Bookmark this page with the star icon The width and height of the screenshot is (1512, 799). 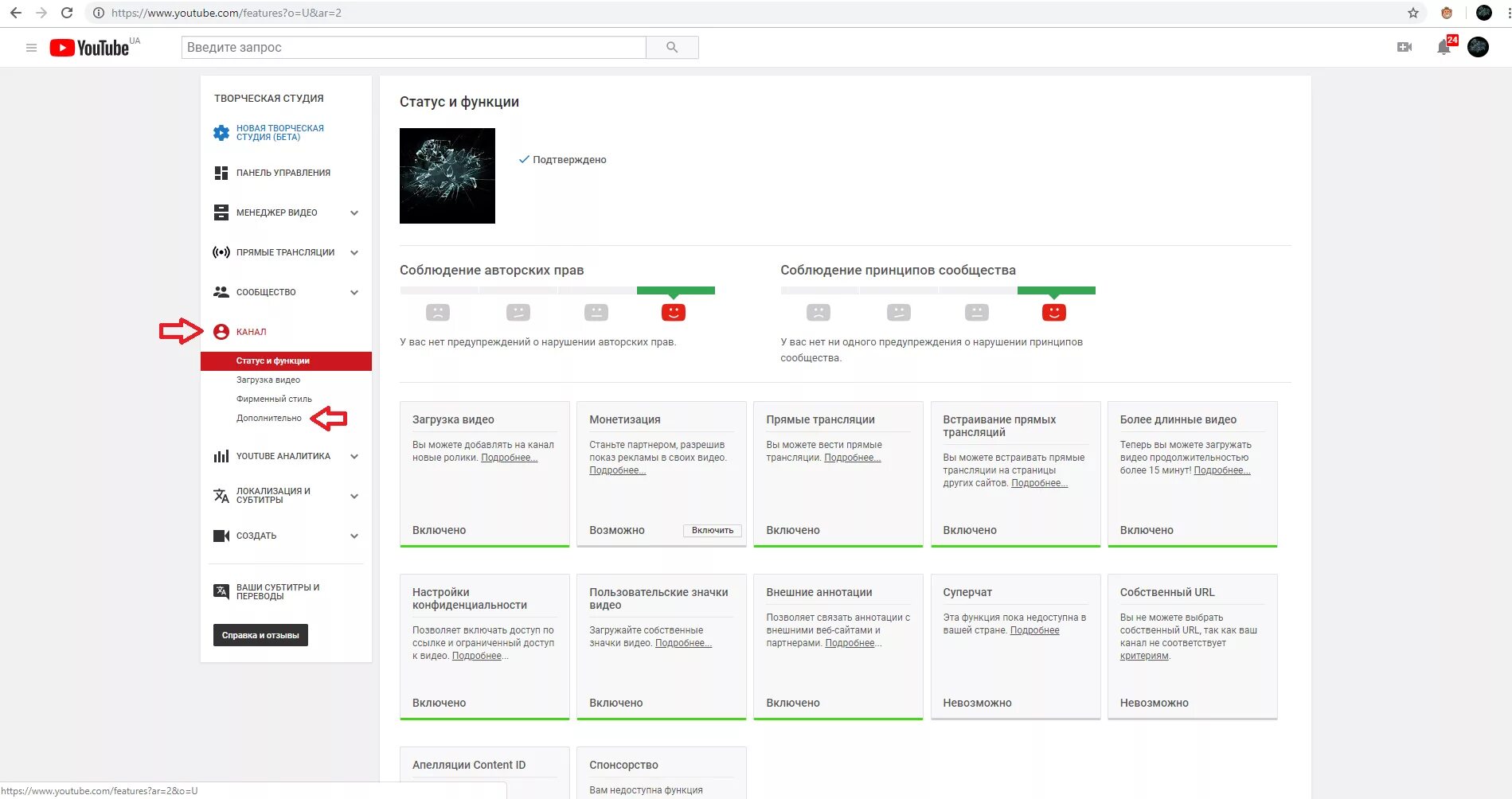tap(1413, 13)
